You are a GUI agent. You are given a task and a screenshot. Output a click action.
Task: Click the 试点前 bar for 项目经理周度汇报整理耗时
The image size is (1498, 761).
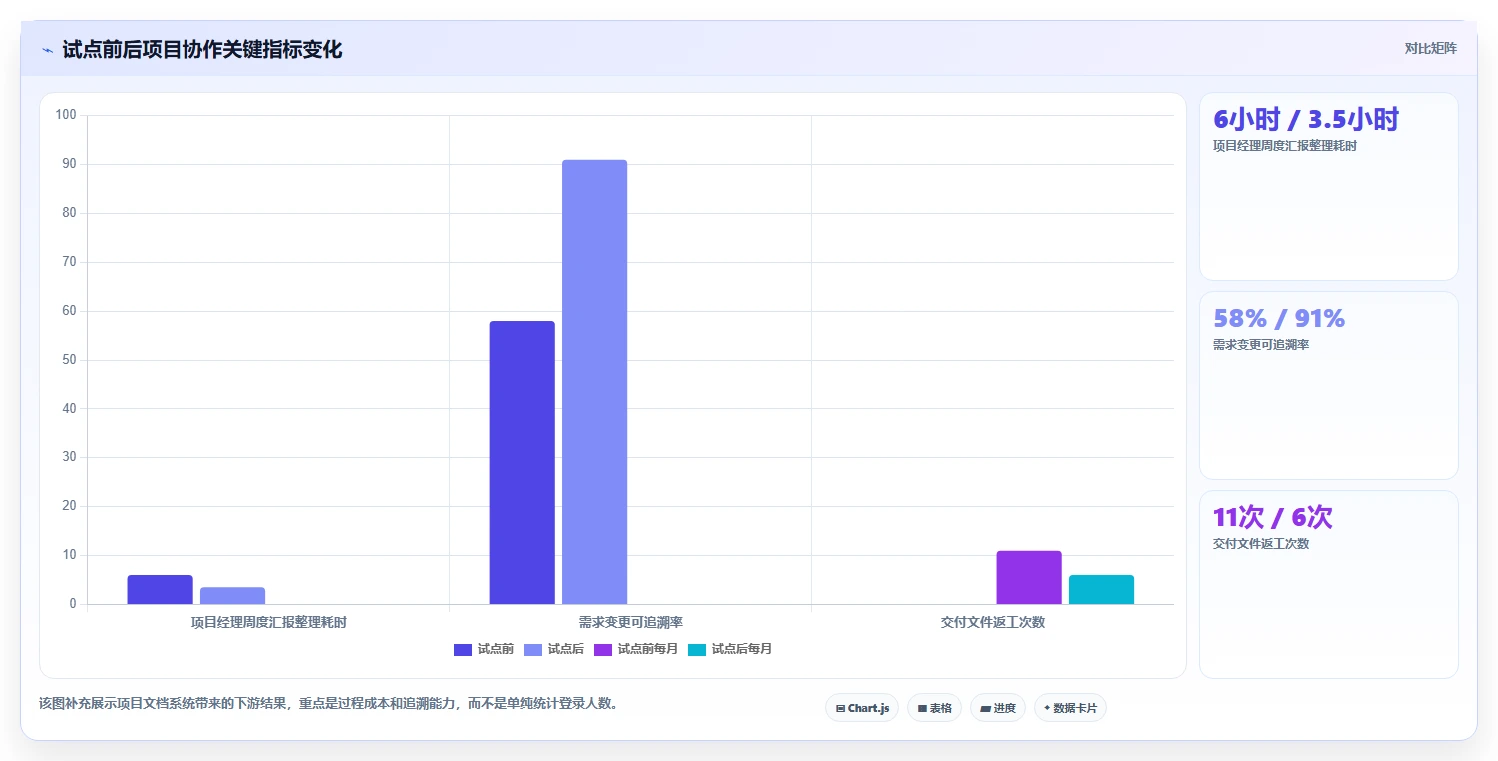[160, 589]
